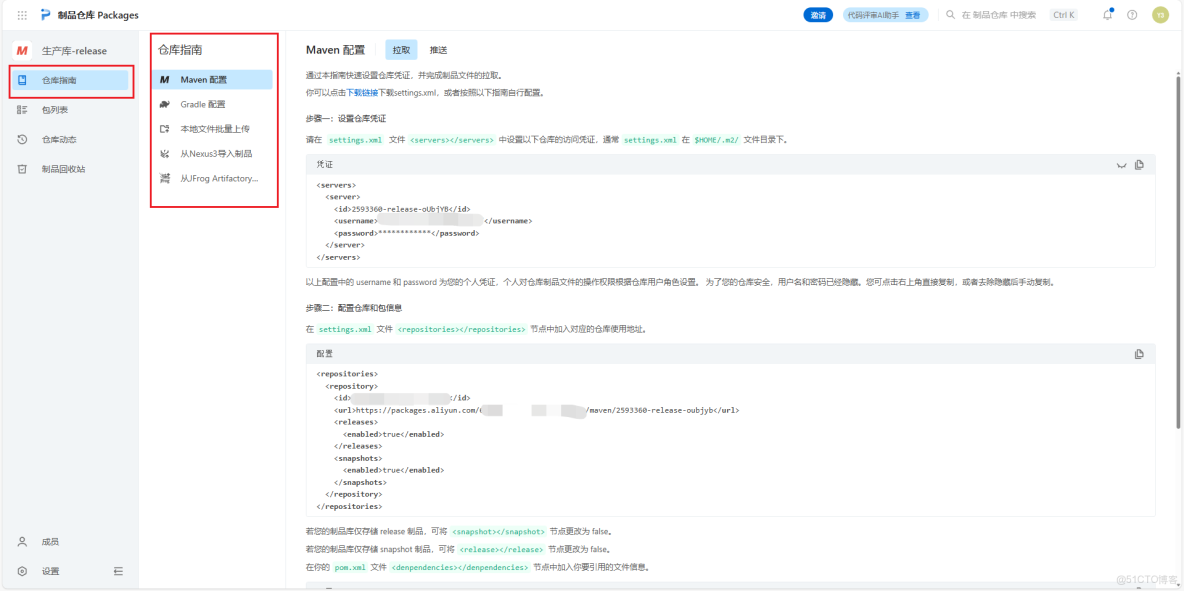Copy the 凭证 credentials snippet

click(1140, 165)
